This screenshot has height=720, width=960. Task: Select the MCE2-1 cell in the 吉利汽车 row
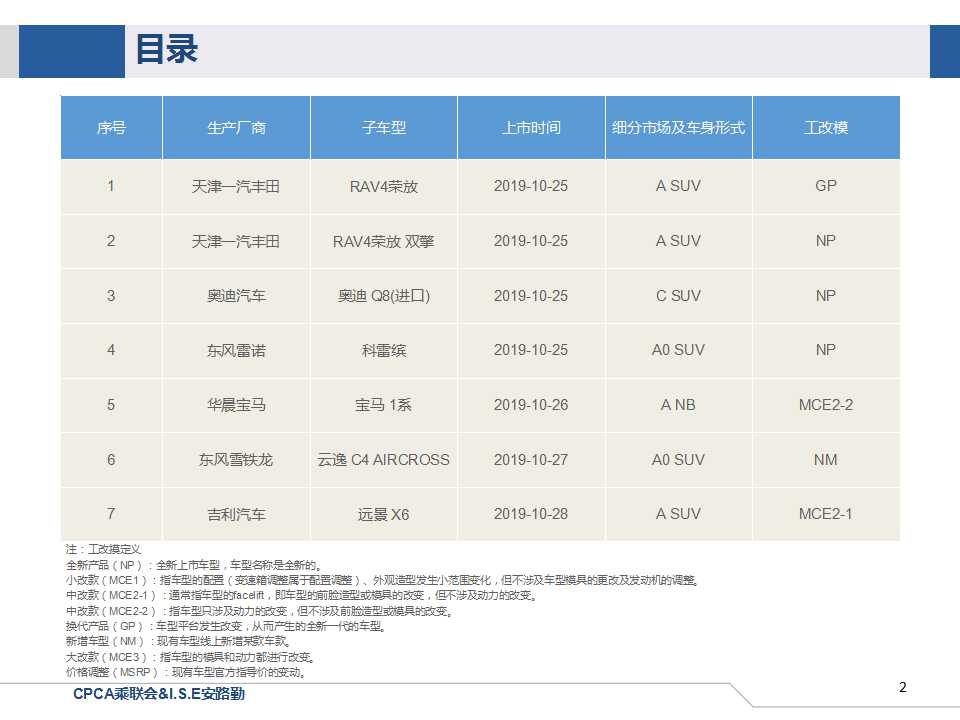click(x=826, y=514)
